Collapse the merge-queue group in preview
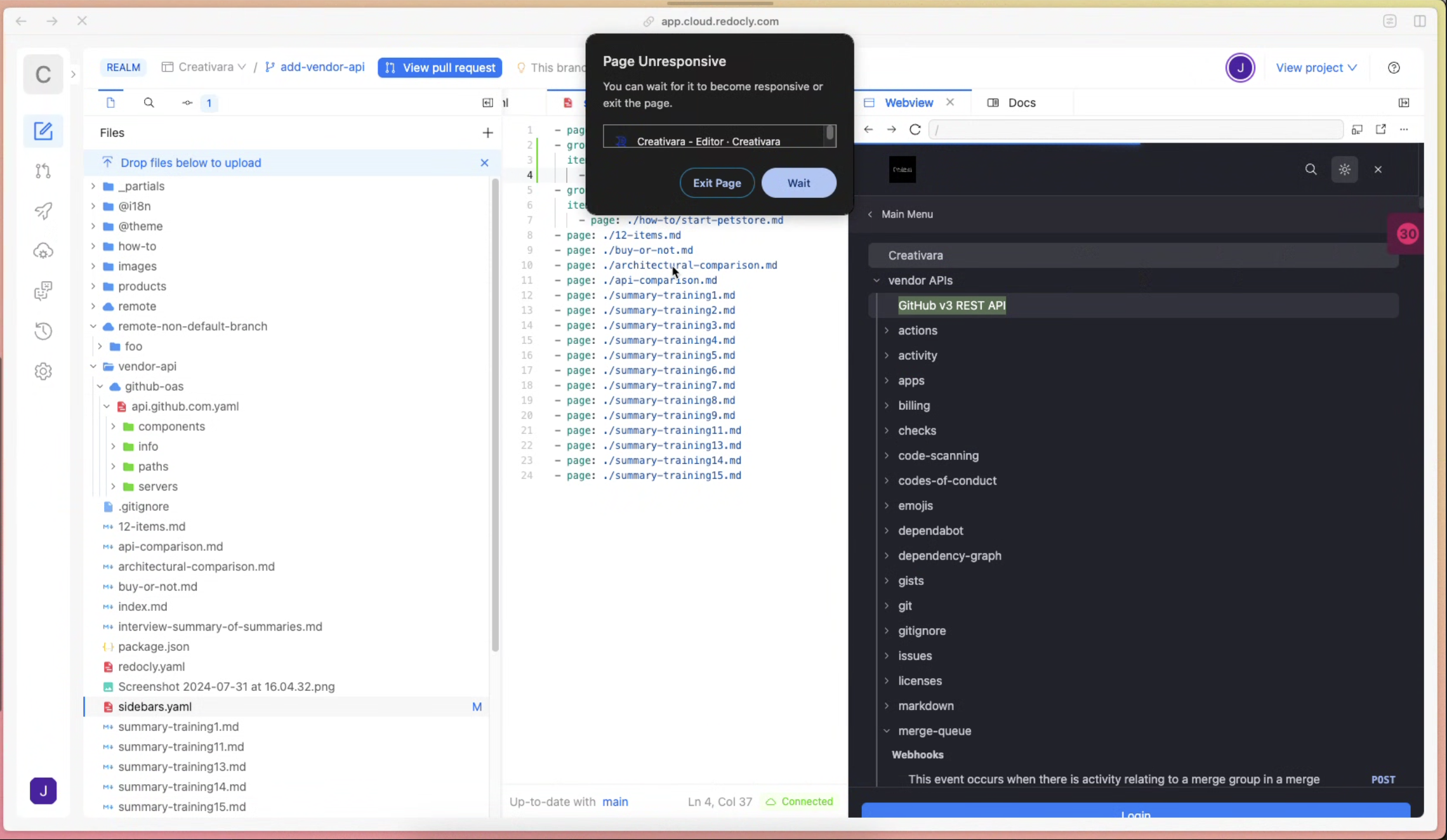Screen dimensions: 1447x840 tap(887, 731)
